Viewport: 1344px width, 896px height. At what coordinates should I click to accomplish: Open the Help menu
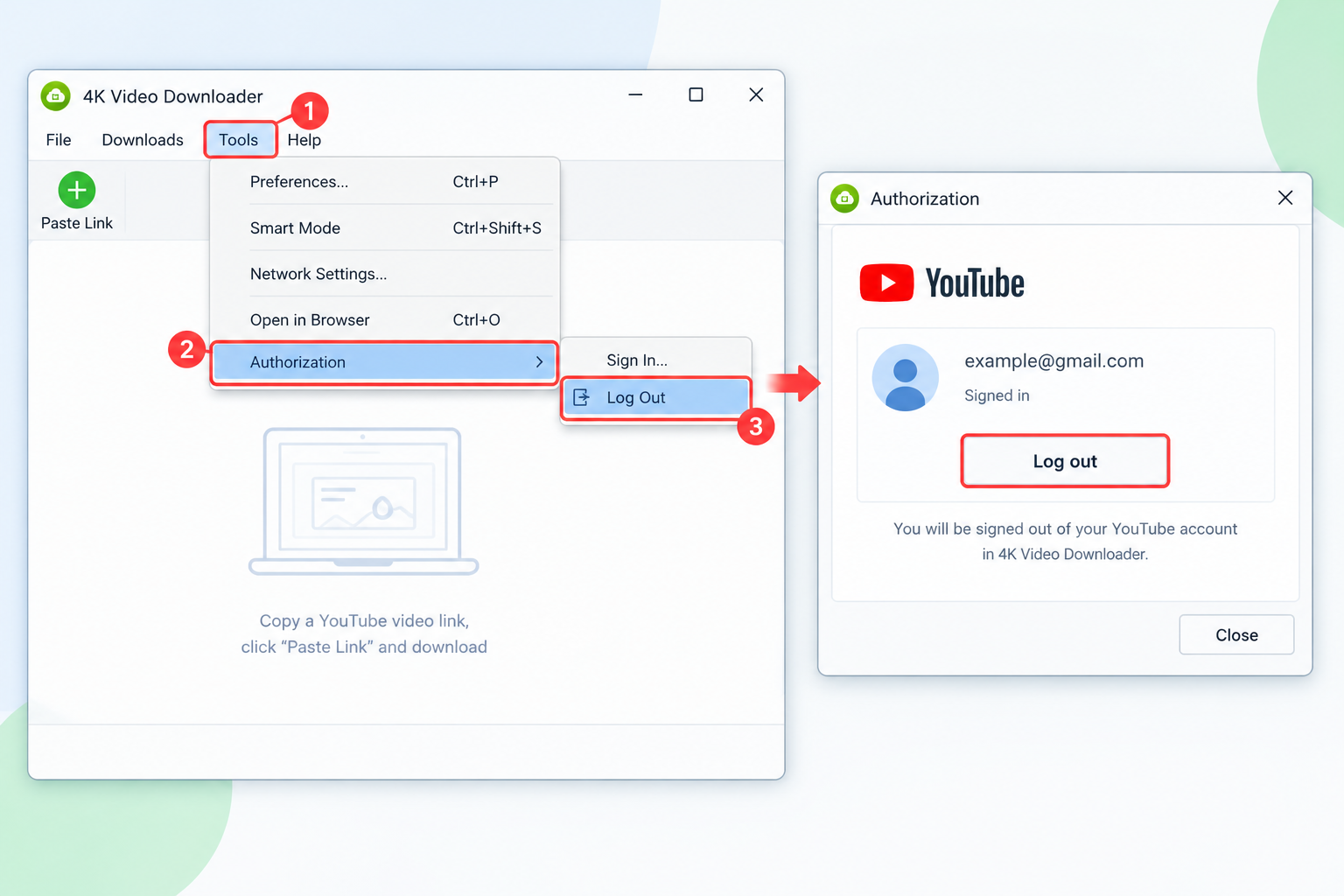coord(304,140)
